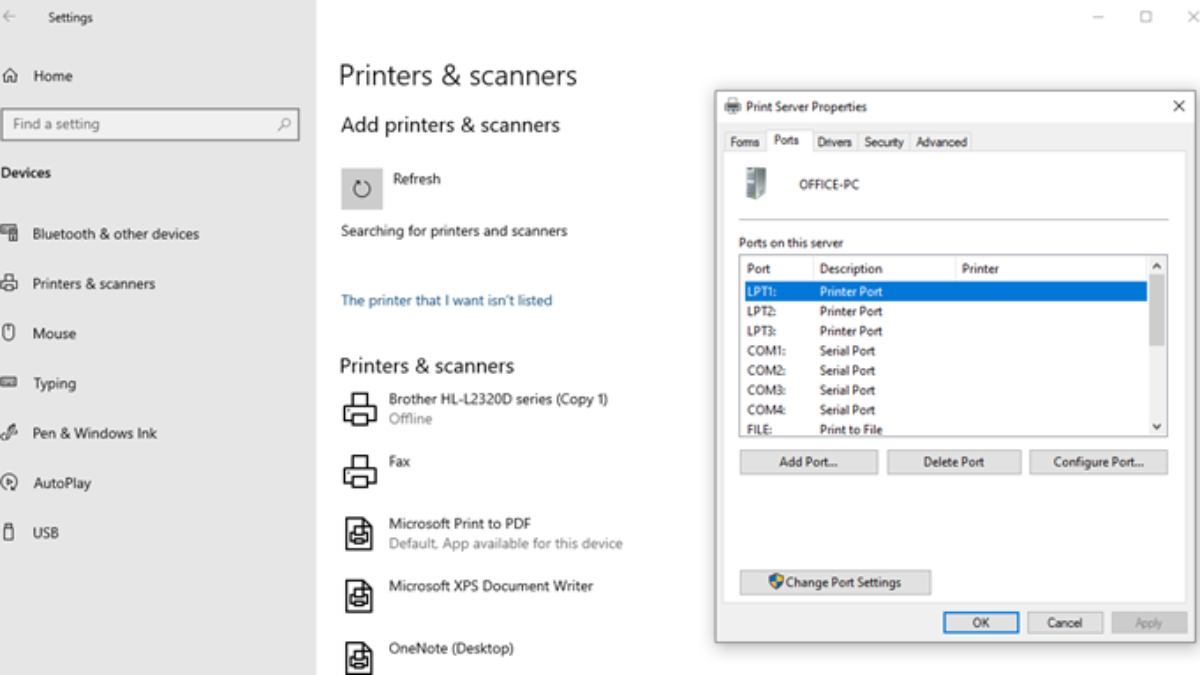
Task: Open AutoPlay settings
Action: point(65,482)
